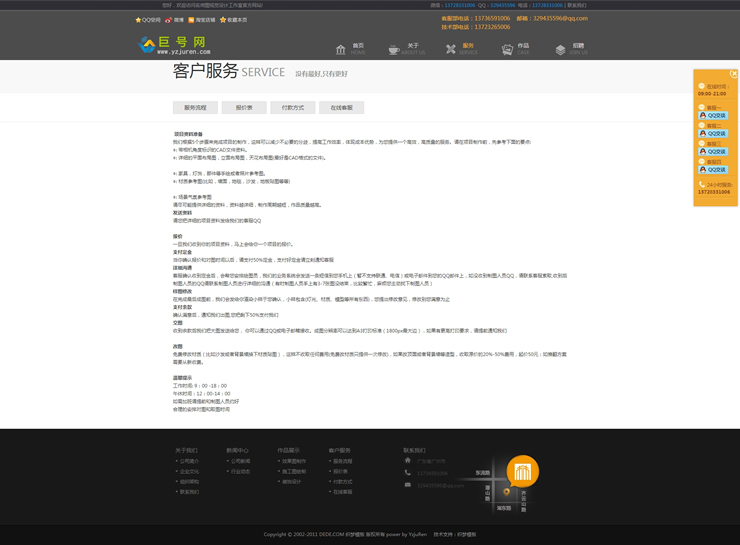Start QQ交谈 with 客服三

(x=713, y=152)
